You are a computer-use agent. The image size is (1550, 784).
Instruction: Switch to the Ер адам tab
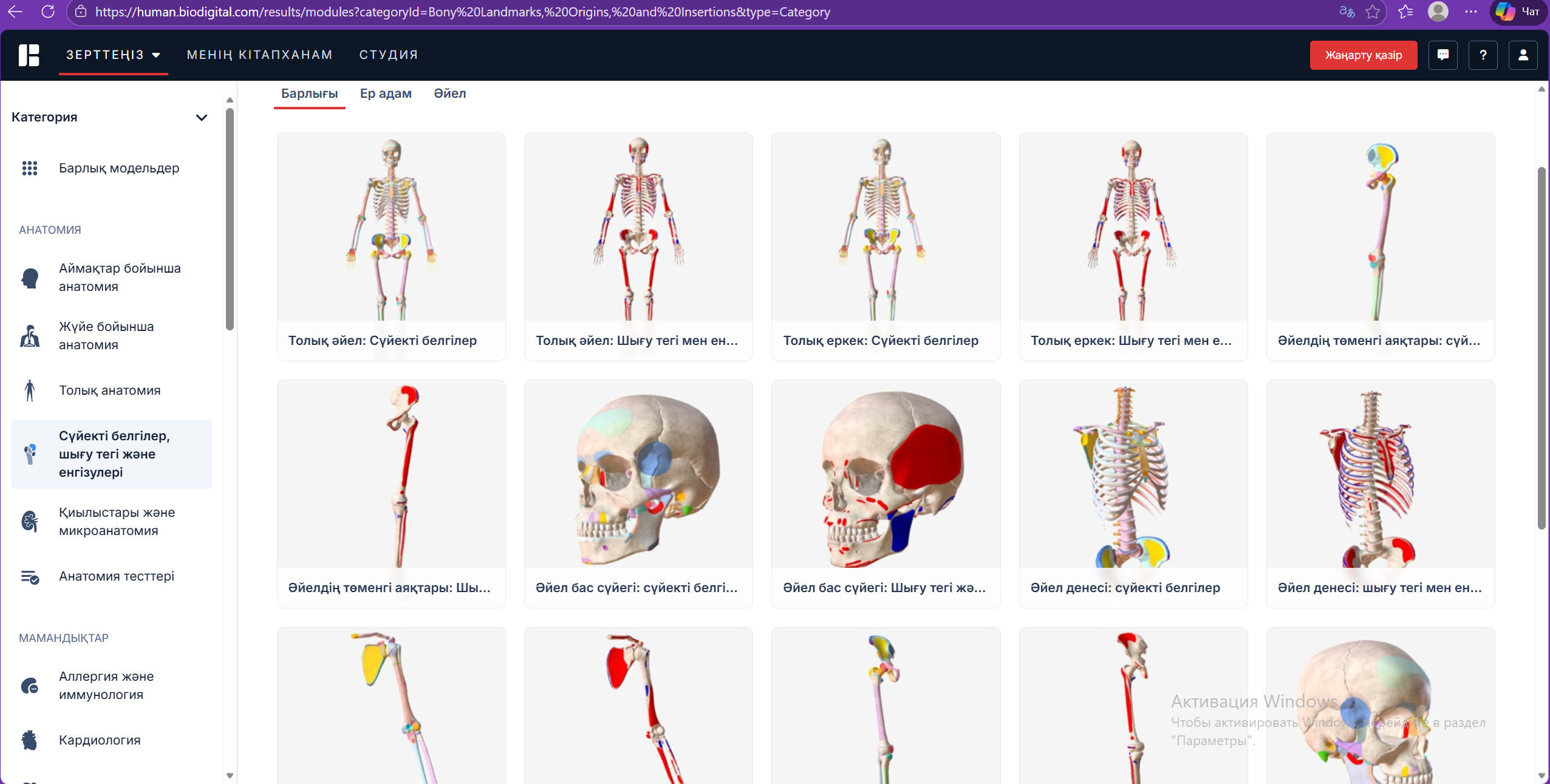click(x=386, y=94)
